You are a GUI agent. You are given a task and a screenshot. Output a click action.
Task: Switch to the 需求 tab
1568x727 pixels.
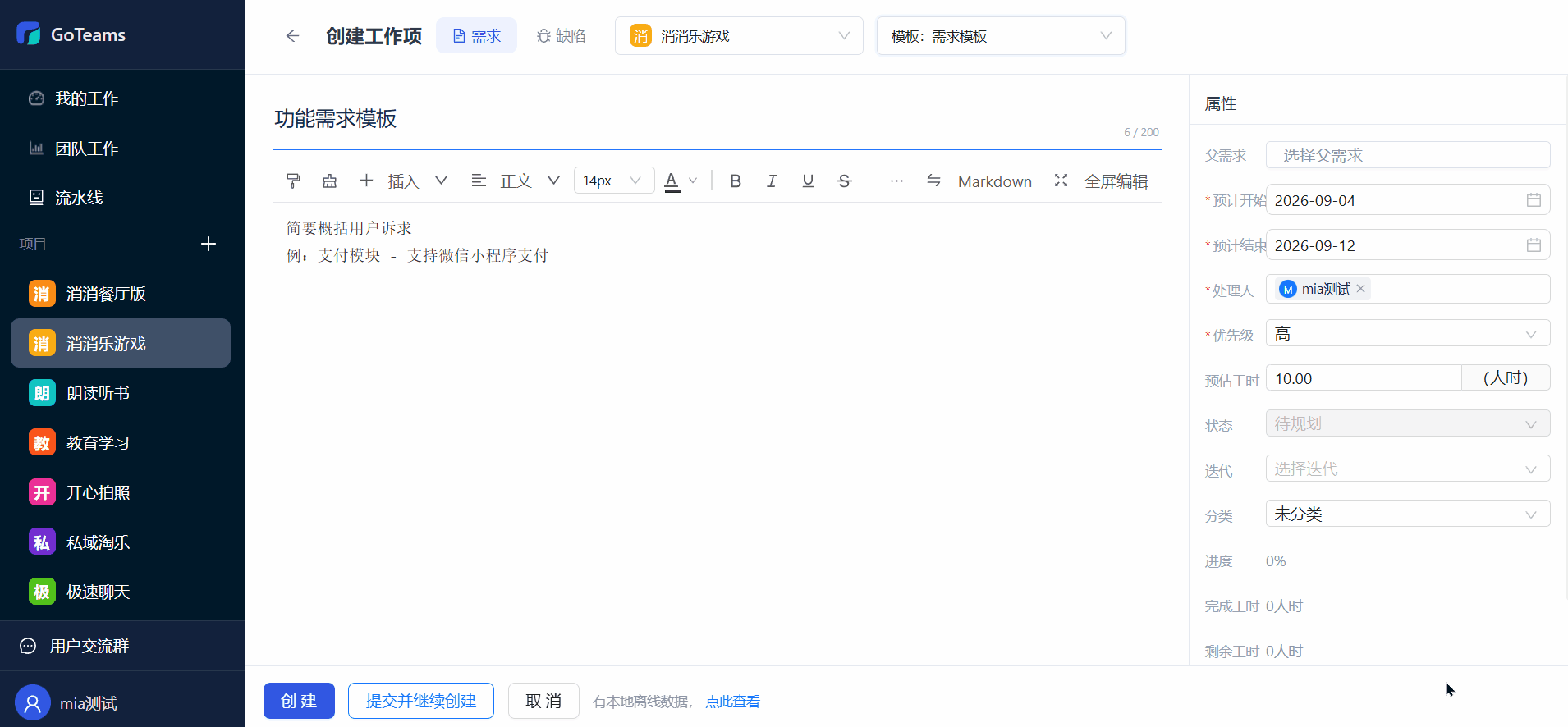[x=476, y=35]
